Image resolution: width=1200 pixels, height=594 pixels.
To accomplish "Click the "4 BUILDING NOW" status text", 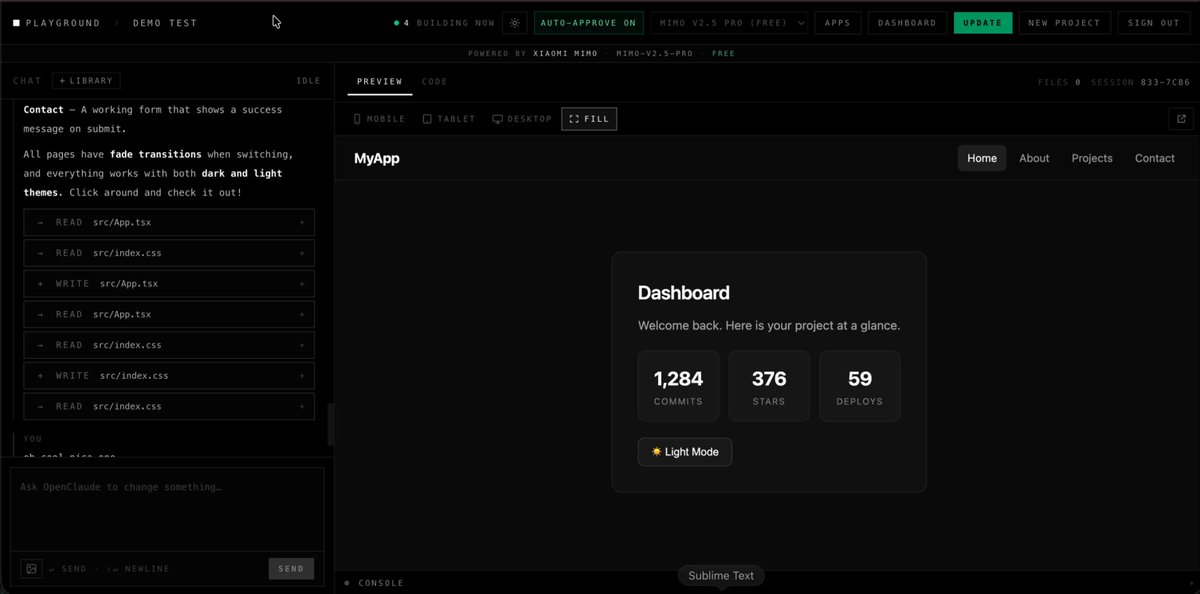I will point(449,23).
